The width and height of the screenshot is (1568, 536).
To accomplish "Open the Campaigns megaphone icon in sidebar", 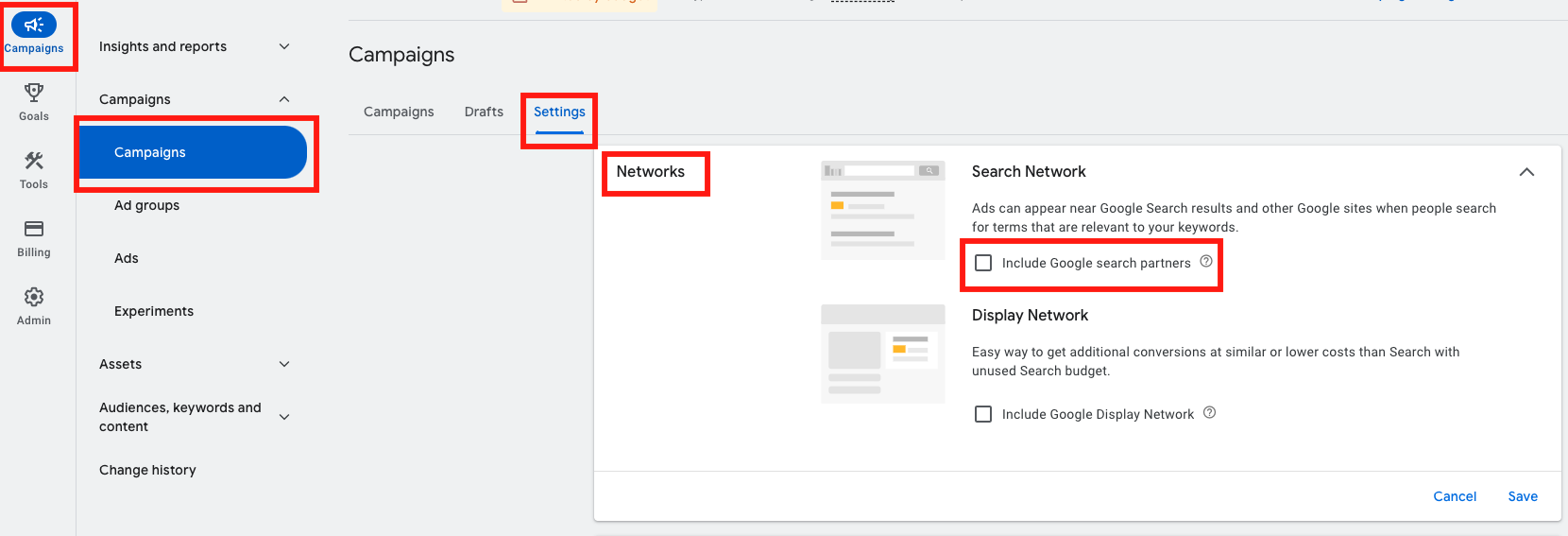I will [34, 26].
